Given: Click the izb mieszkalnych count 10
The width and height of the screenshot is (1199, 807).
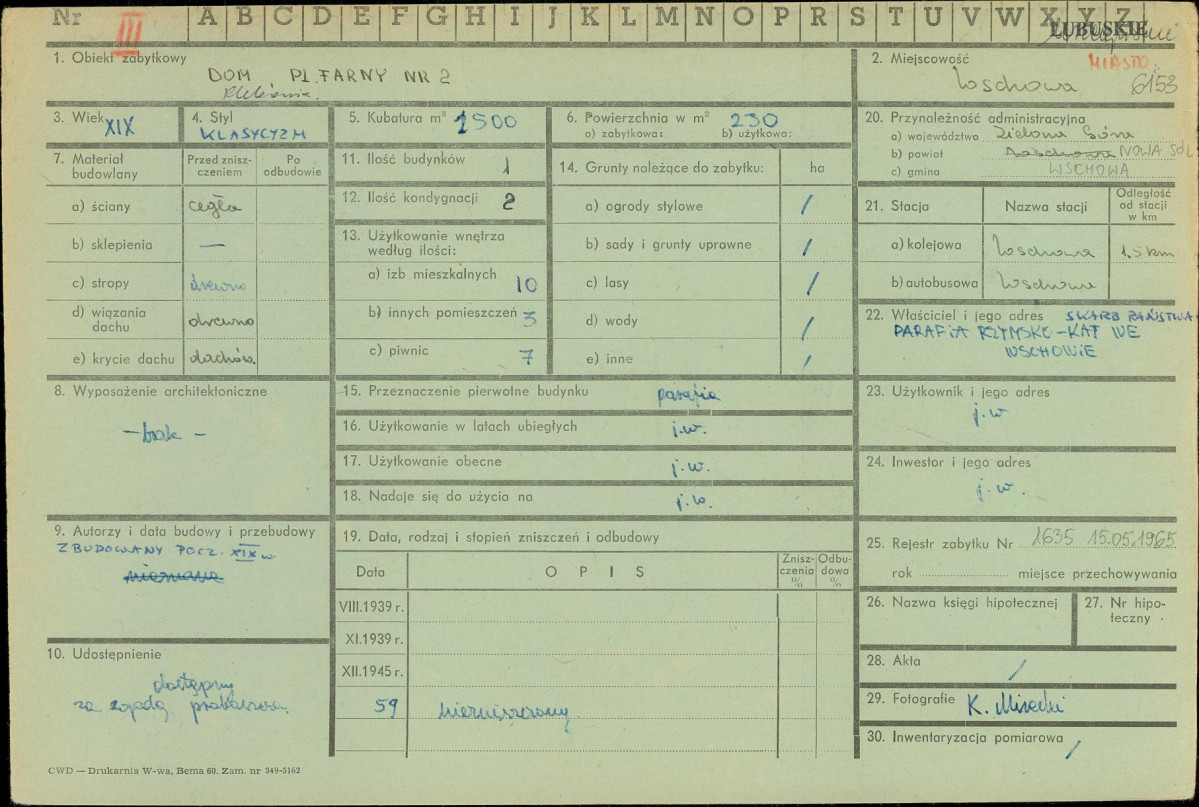Looking at the screenshot, I should point(524,284).
